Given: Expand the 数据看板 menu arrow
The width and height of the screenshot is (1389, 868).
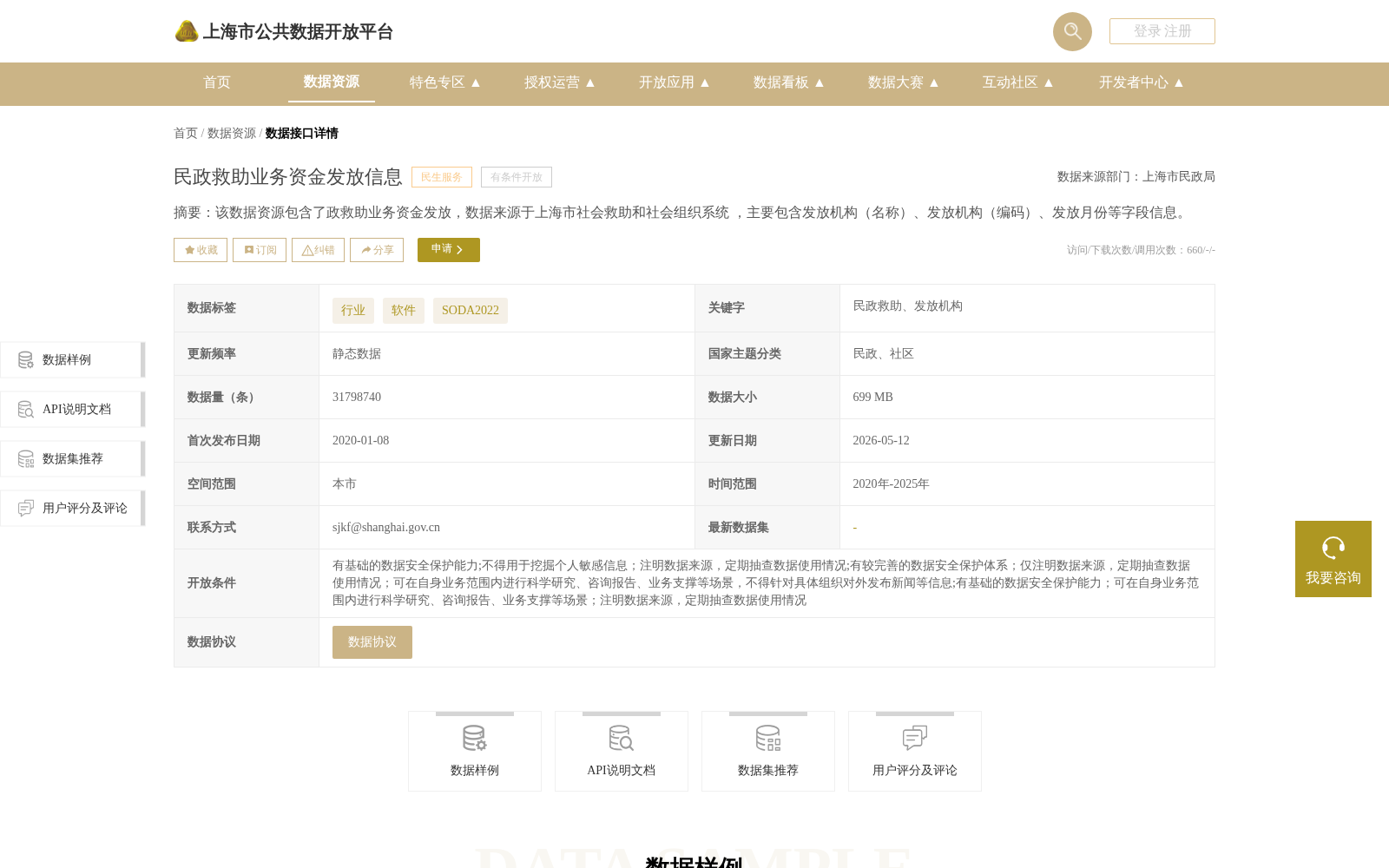Looking at the screenshot, I should [x=820, y=82].
